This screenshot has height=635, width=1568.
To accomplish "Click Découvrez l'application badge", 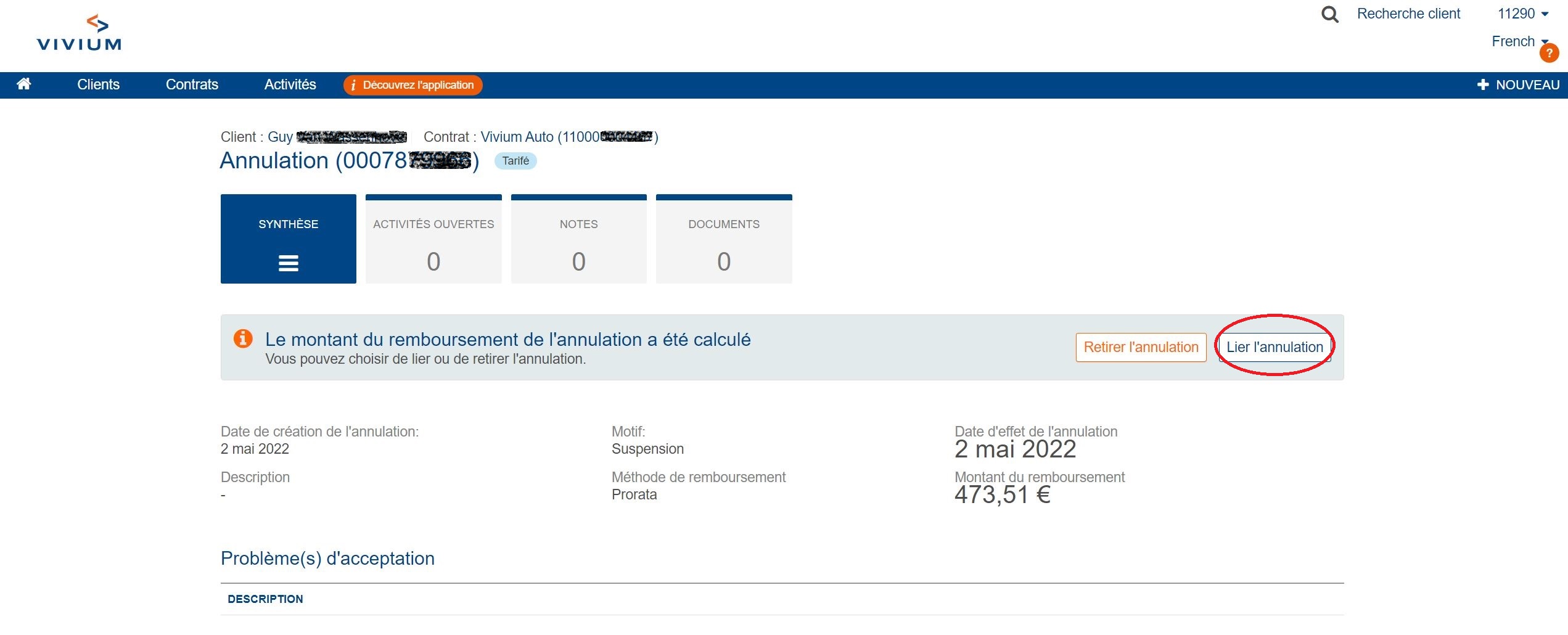I will [413, 85].
